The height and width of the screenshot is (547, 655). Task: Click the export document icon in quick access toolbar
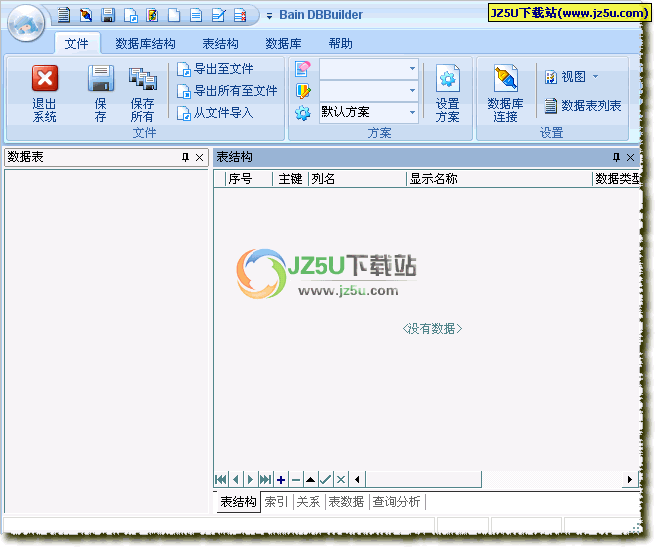[131, 15]
